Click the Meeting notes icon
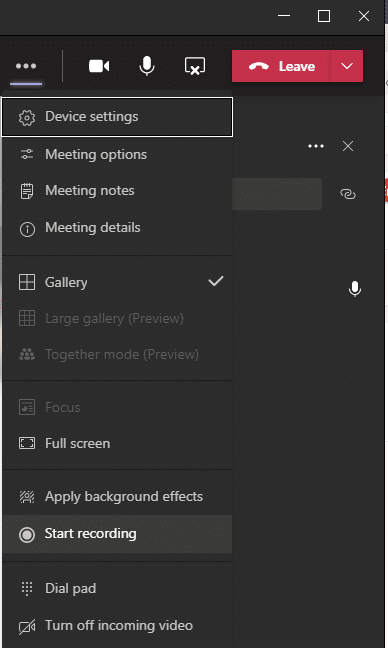 27,191
